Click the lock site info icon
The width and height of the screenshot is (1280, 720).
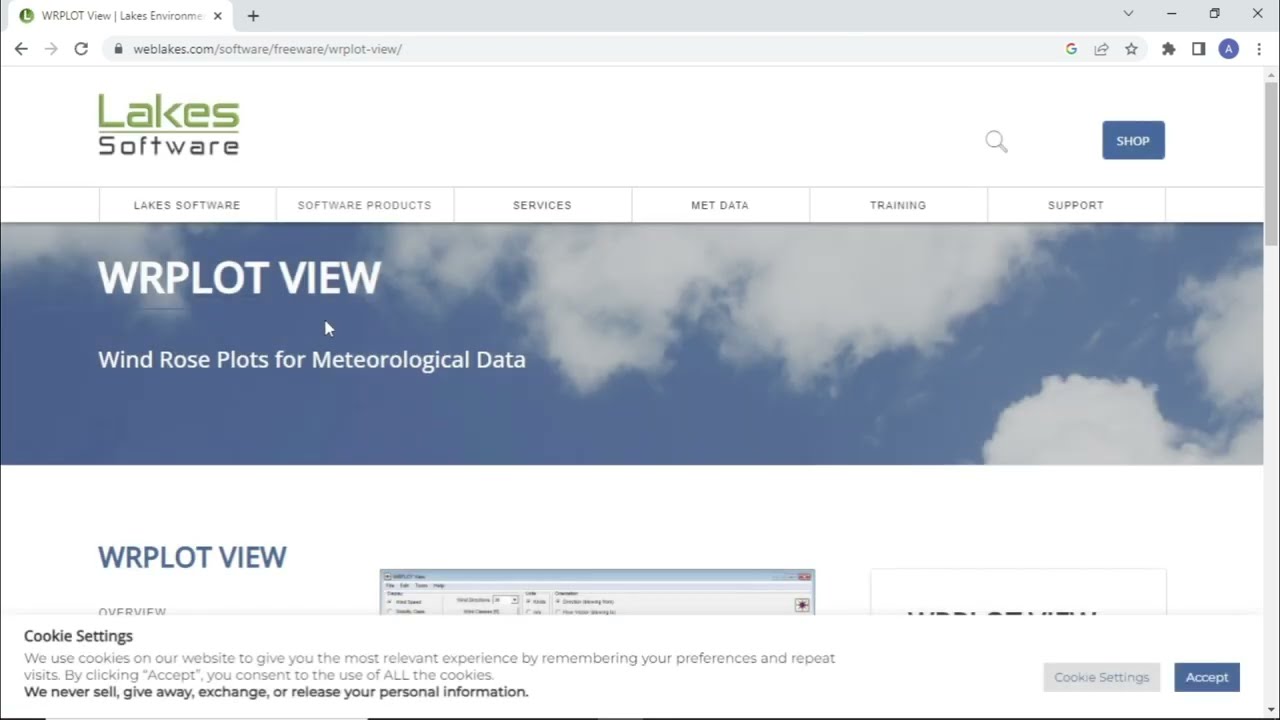coord(119,49)
